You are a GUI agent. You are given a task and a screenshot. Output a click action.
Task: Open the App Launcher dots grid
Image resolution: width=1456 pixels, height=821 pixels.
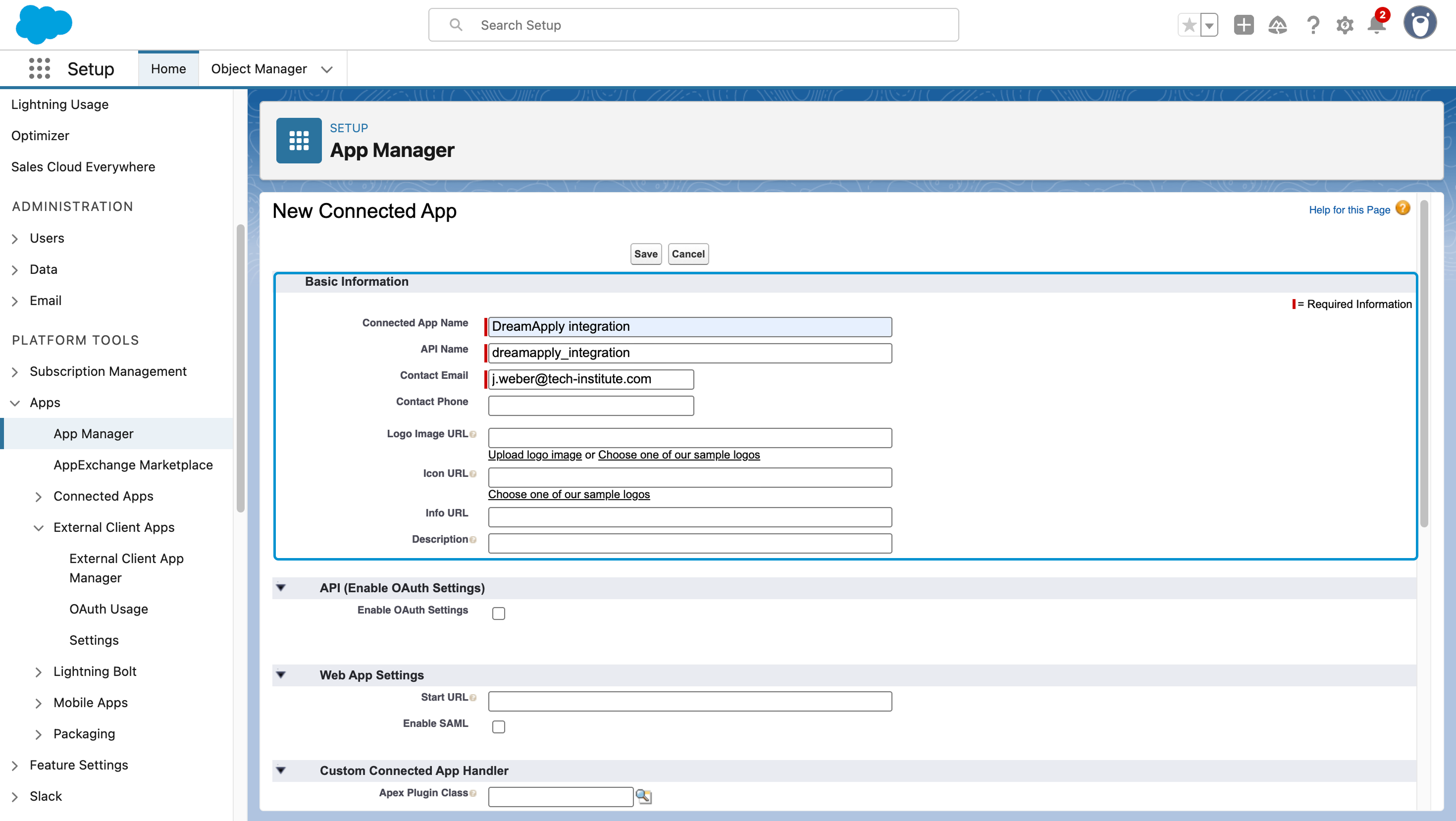click(40, 68)
